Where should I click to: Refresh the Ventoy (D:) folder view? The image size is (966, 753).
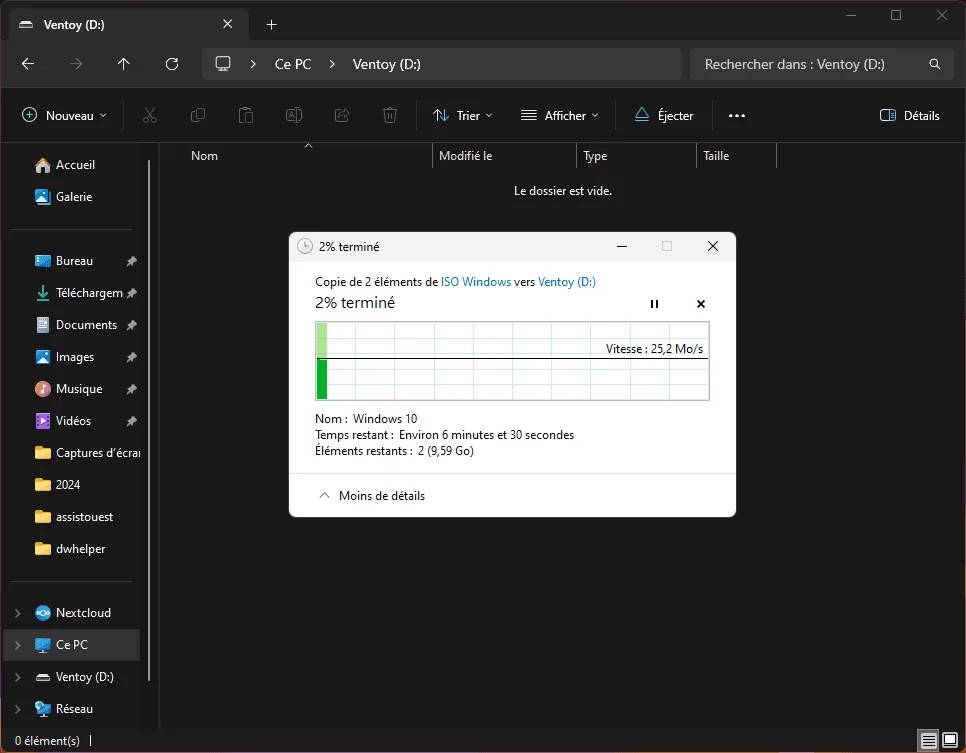click(172, 64)
